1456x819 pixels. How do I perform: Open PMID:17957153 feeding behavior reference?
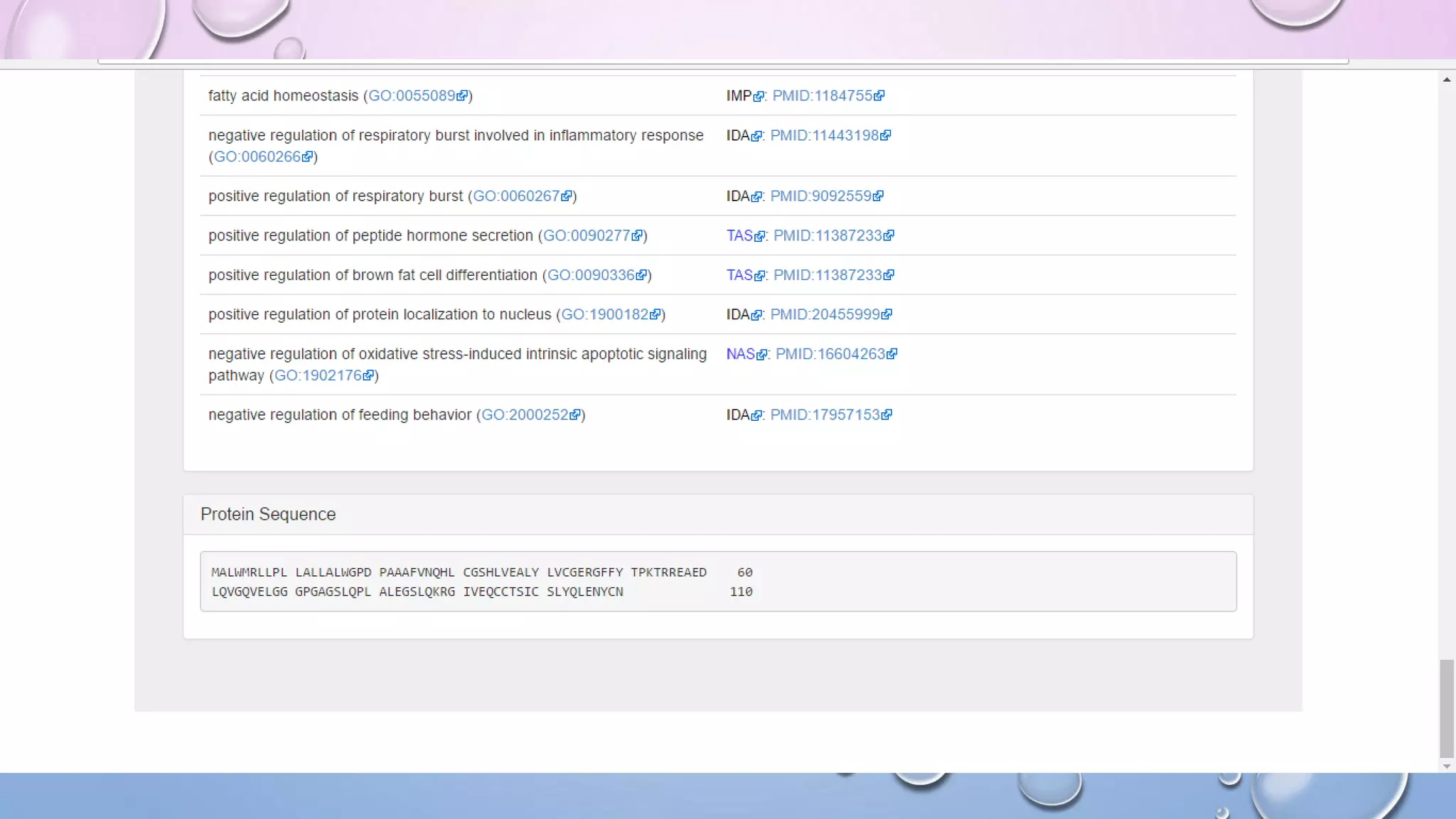pyautogui.click(x=825, y=415)
